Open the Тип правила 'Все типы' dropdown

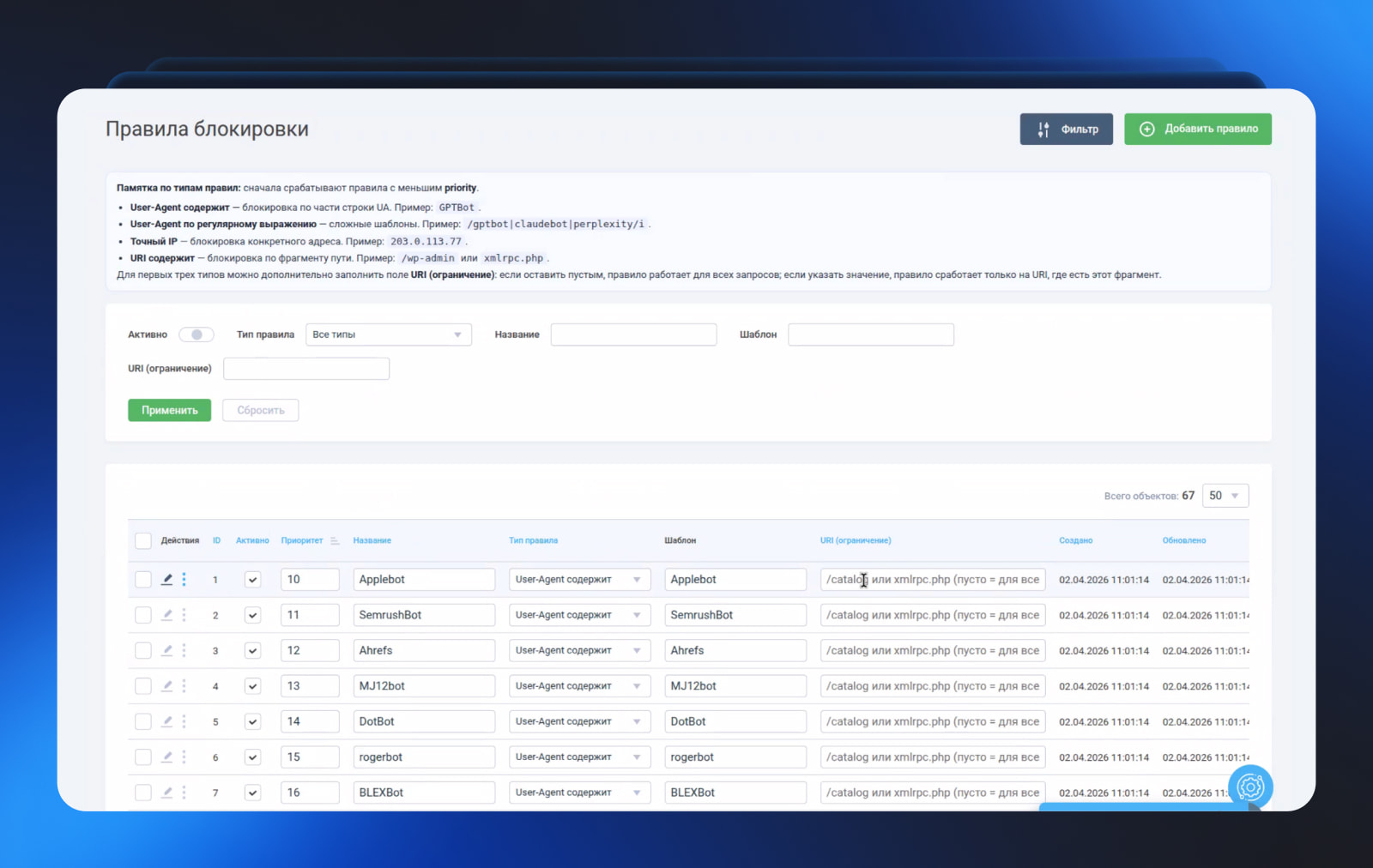(389, 335)
